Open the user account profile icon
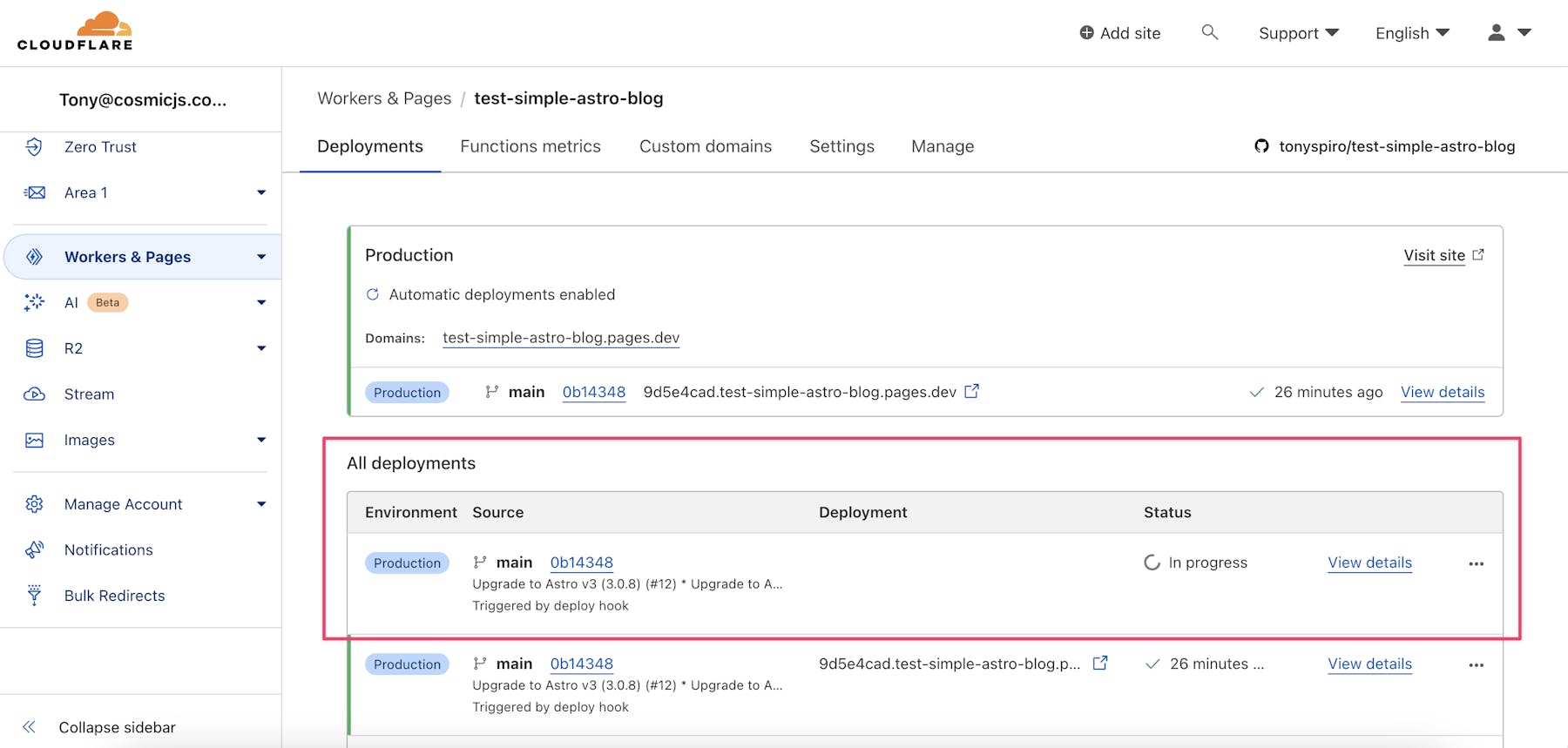Image resolution: width=1568 pixels, height=748 pixels. coord(1497,32)
